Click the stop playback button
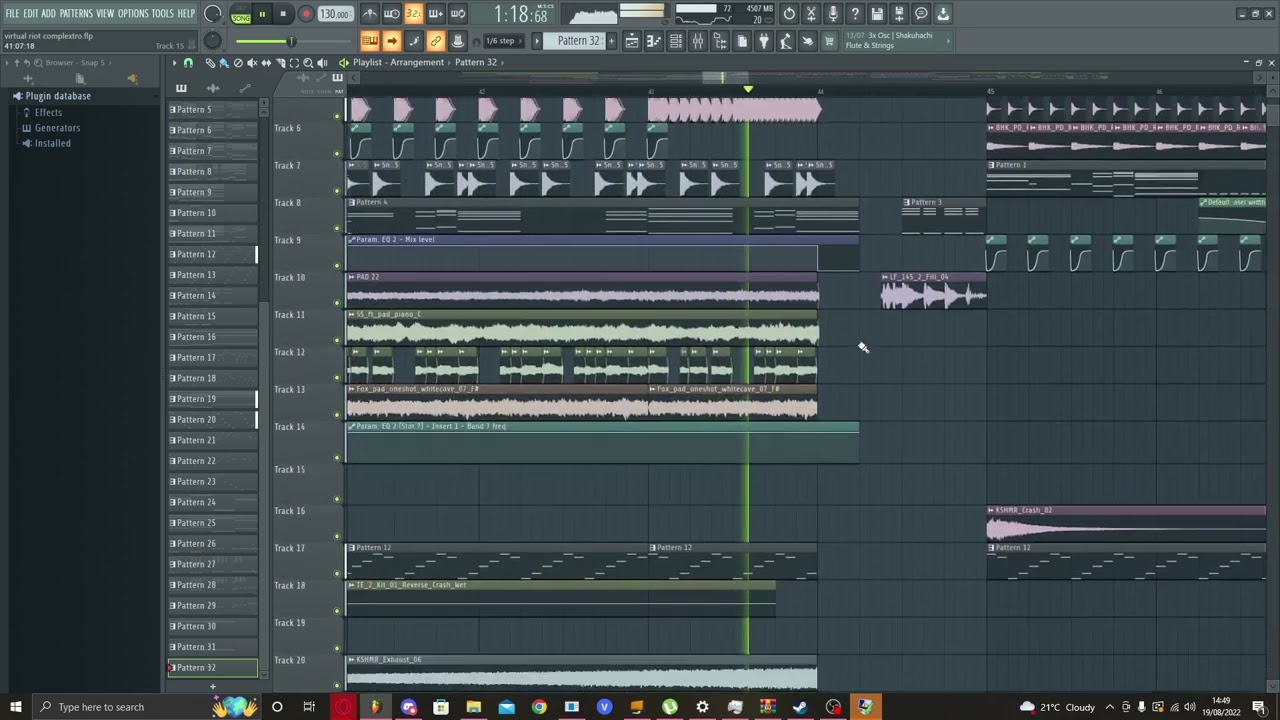The height and width of the screenshot is (720, 1280). 283,14
